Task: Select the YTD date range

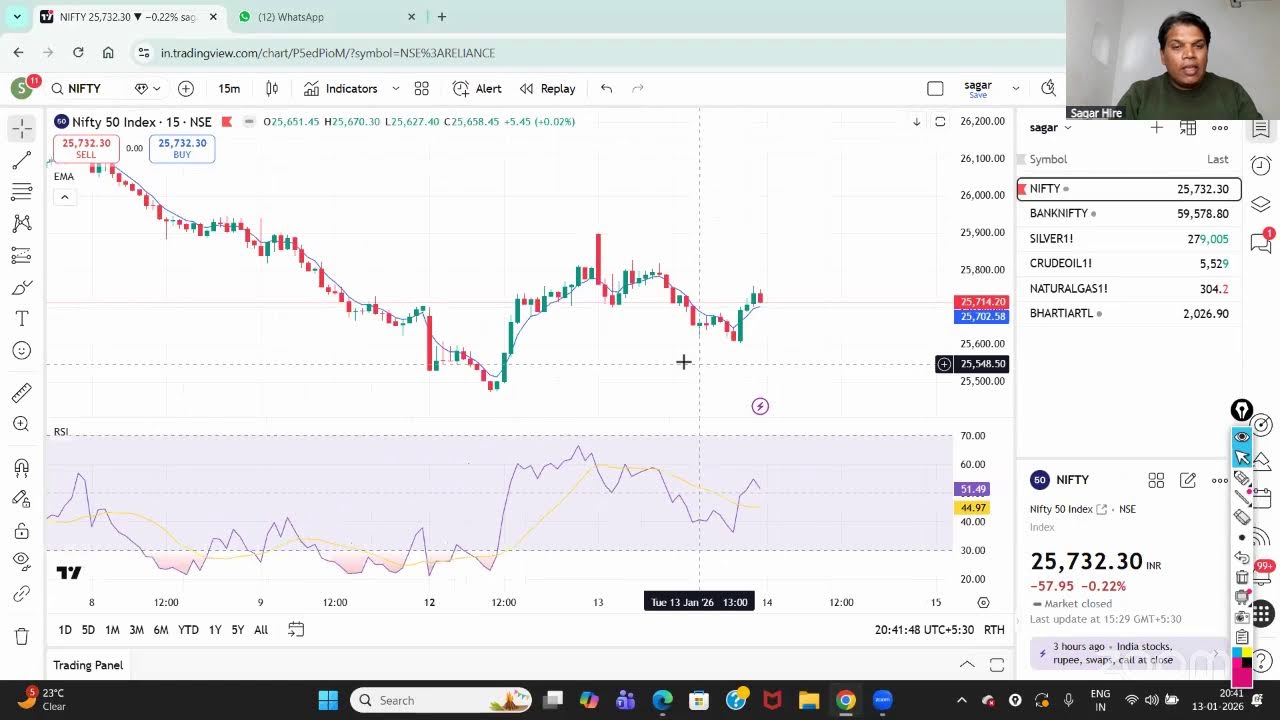Action: click(188, 629)
